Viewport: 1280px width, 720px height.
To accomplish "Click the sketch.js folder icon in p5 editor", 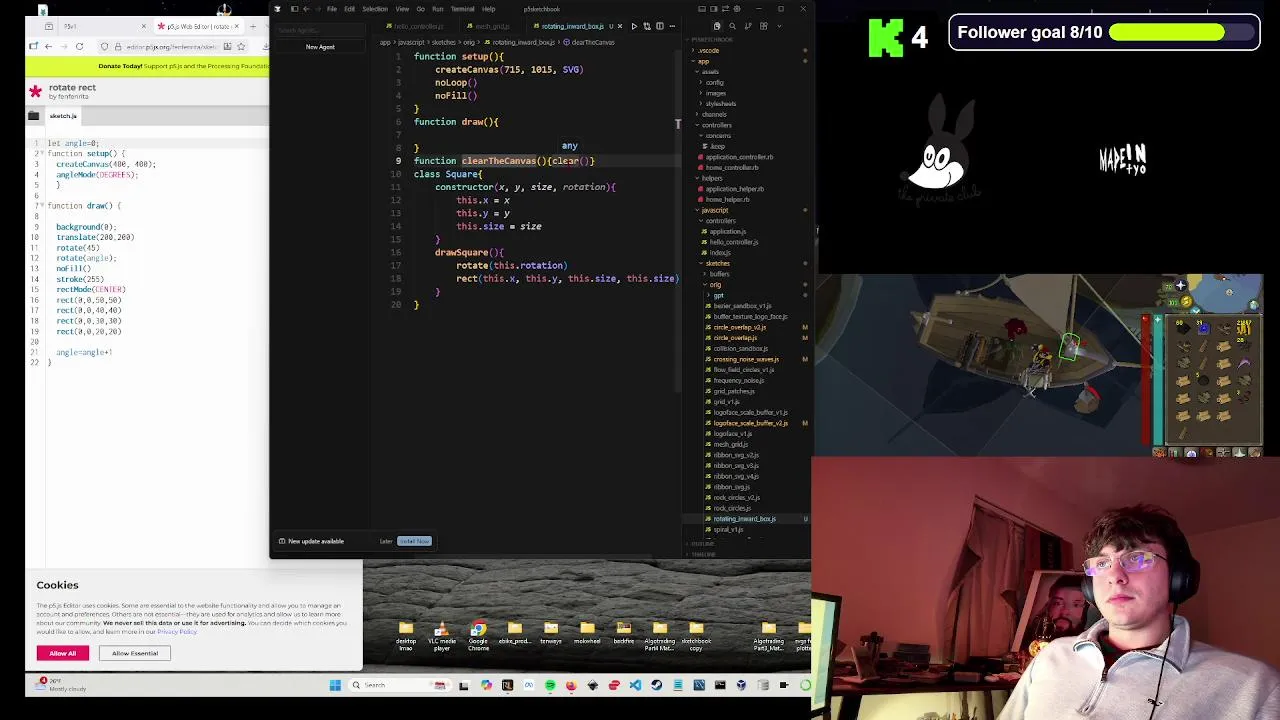I will pyautogui.click(x=34, y=116).
